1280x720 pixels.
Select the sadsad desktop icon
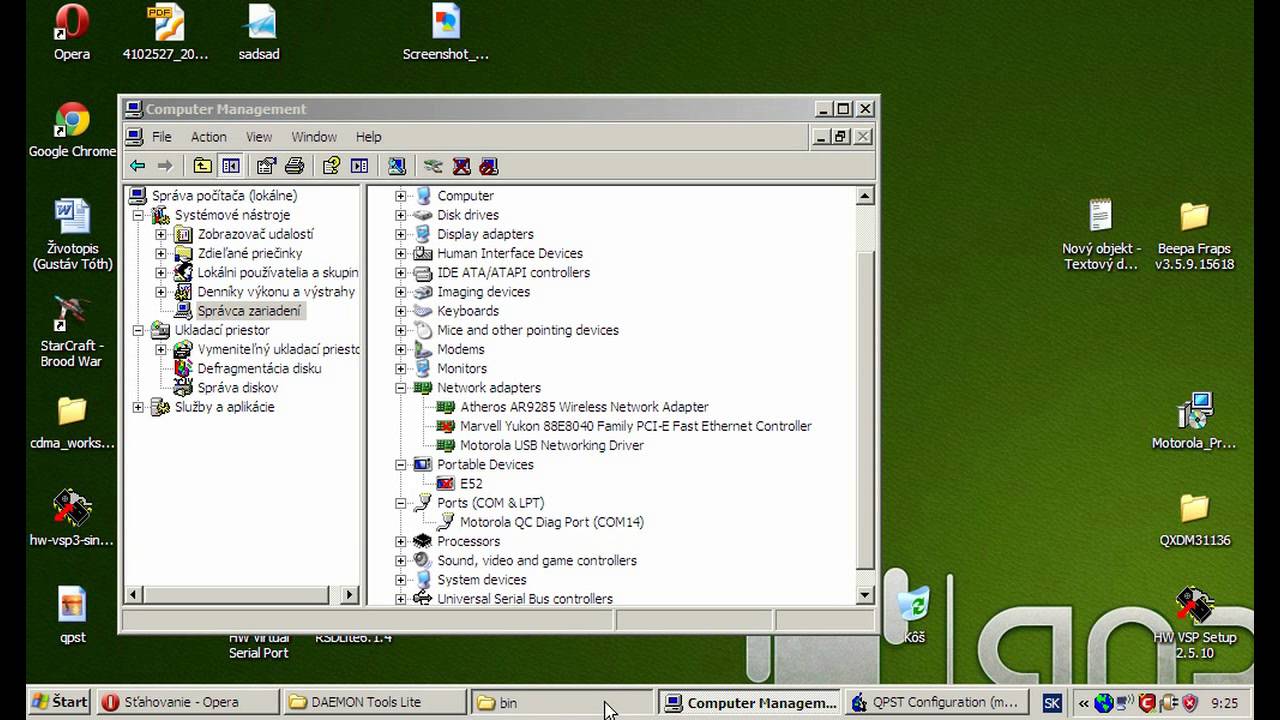coord(259,33)
